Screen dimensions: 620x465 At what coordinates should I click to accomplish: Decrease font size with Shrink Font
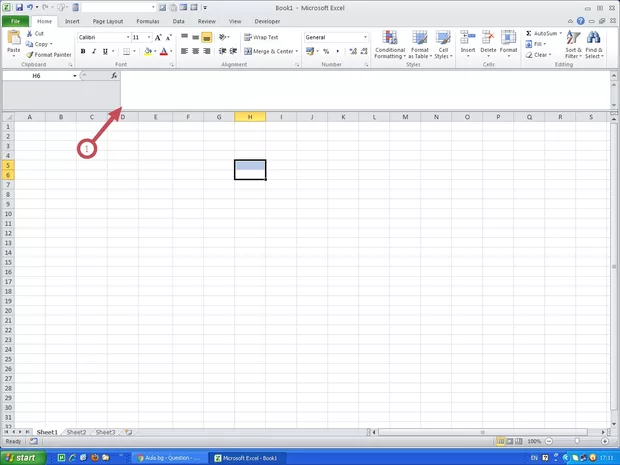point(168,38)
